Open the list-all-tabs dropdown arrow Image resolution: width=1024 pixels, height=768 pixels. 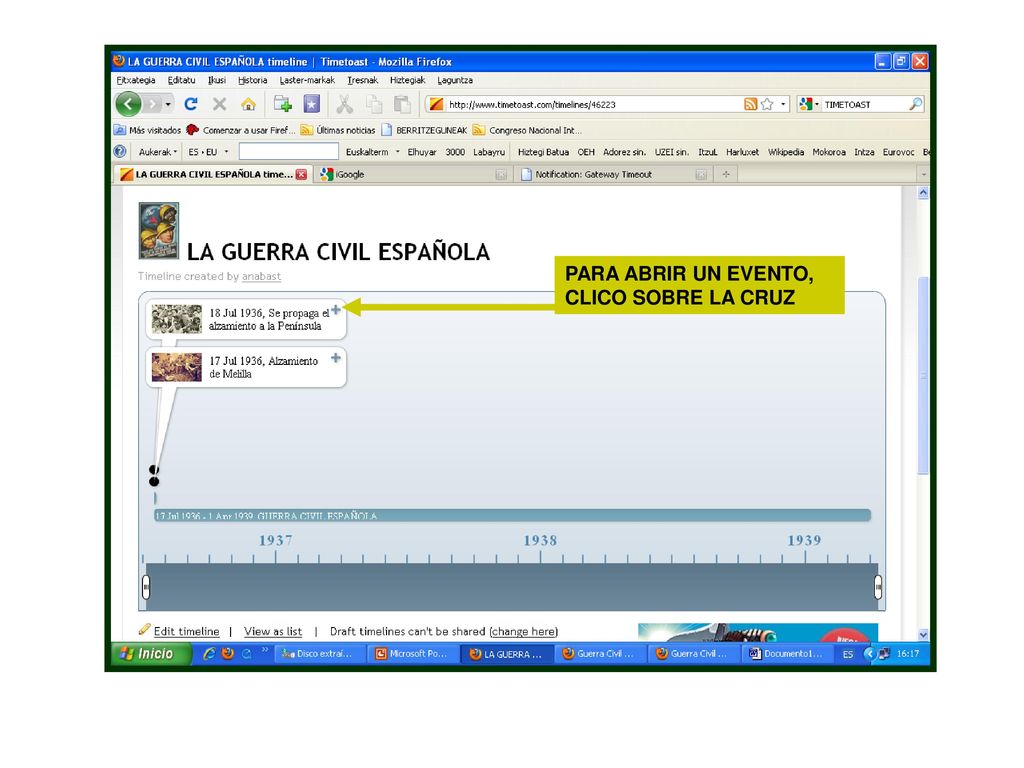click(923, 174)
